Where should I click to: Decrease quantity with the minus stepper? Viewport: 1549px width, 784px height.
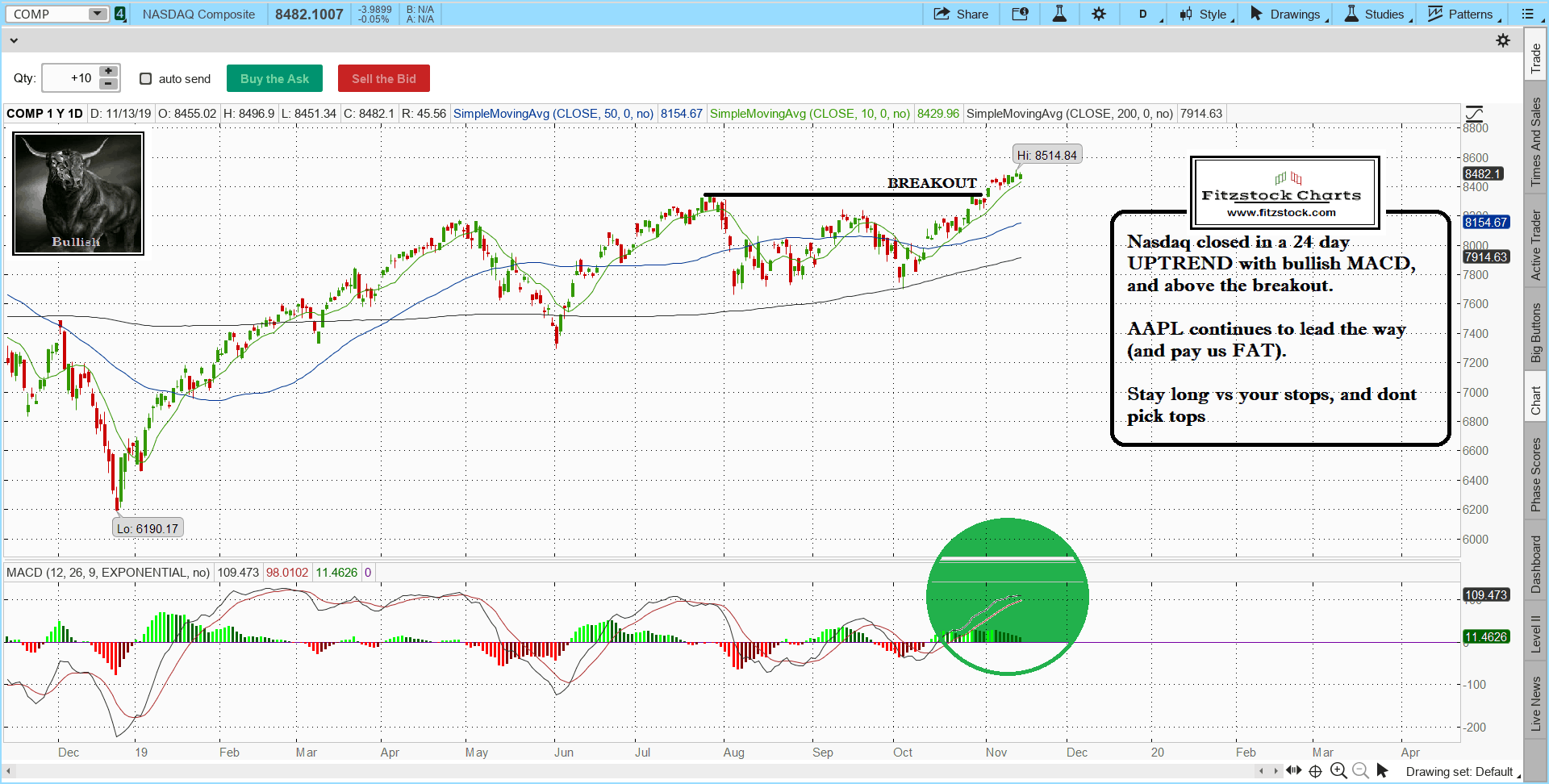click(x=108, y=84)
